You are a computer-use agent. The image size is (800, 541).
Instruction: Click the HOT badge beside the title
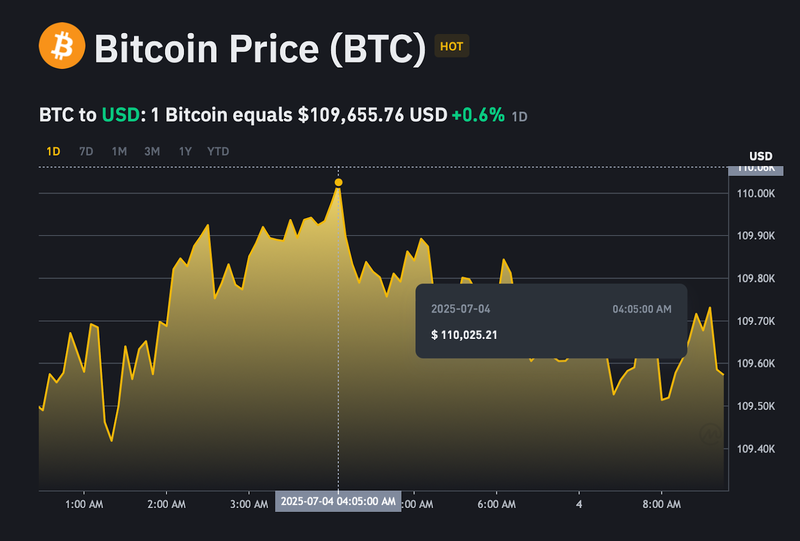(452, 46)
